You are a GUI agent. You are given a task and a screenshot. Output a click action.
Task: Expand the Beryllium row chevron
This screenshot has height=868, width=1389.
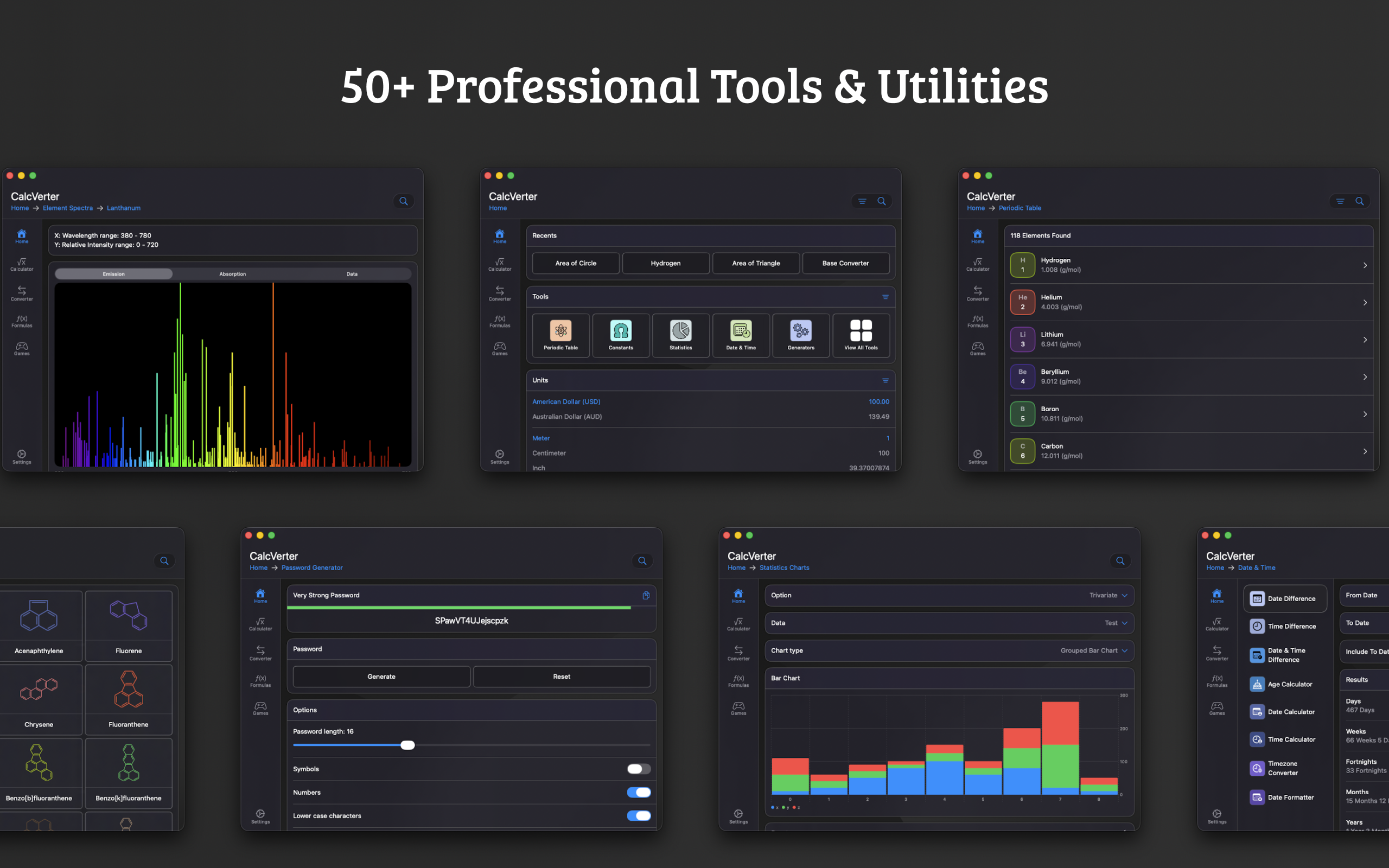(x=1365, y=377)
